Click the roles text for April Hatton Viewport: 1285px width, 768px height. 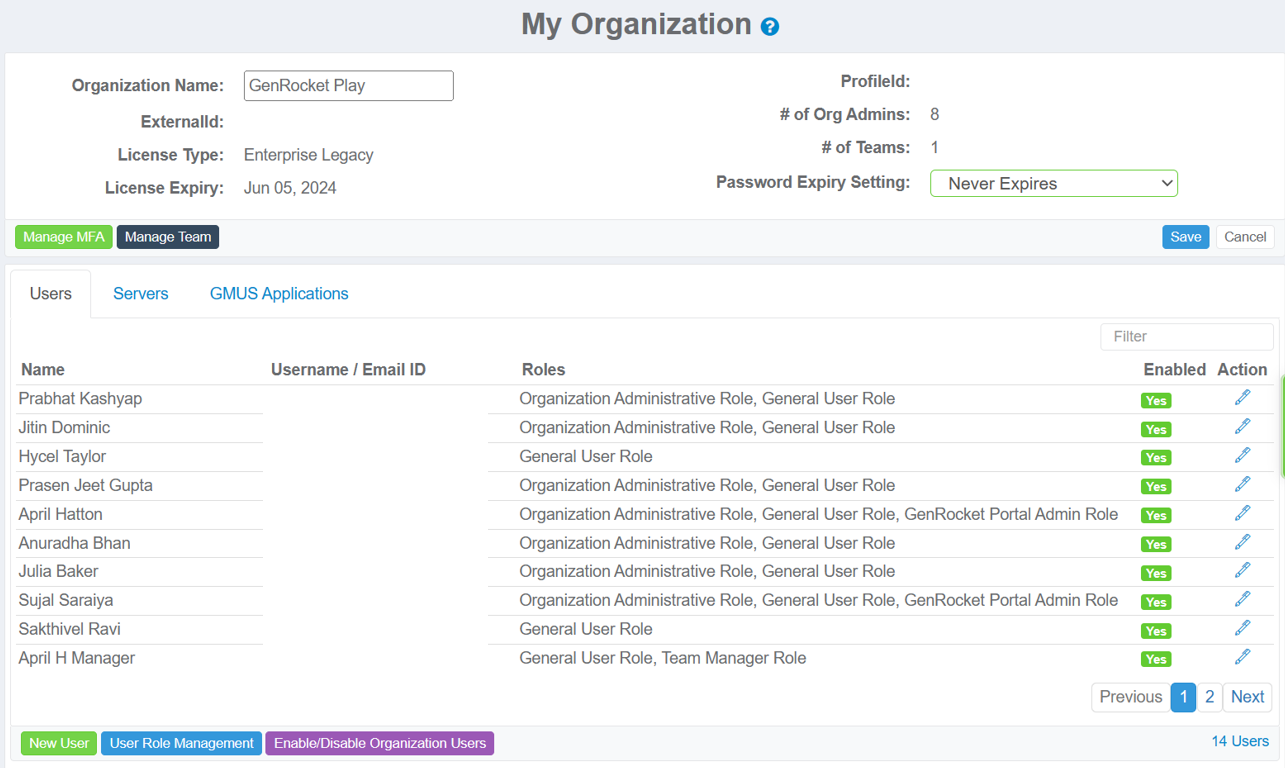(x=819, y=514)
